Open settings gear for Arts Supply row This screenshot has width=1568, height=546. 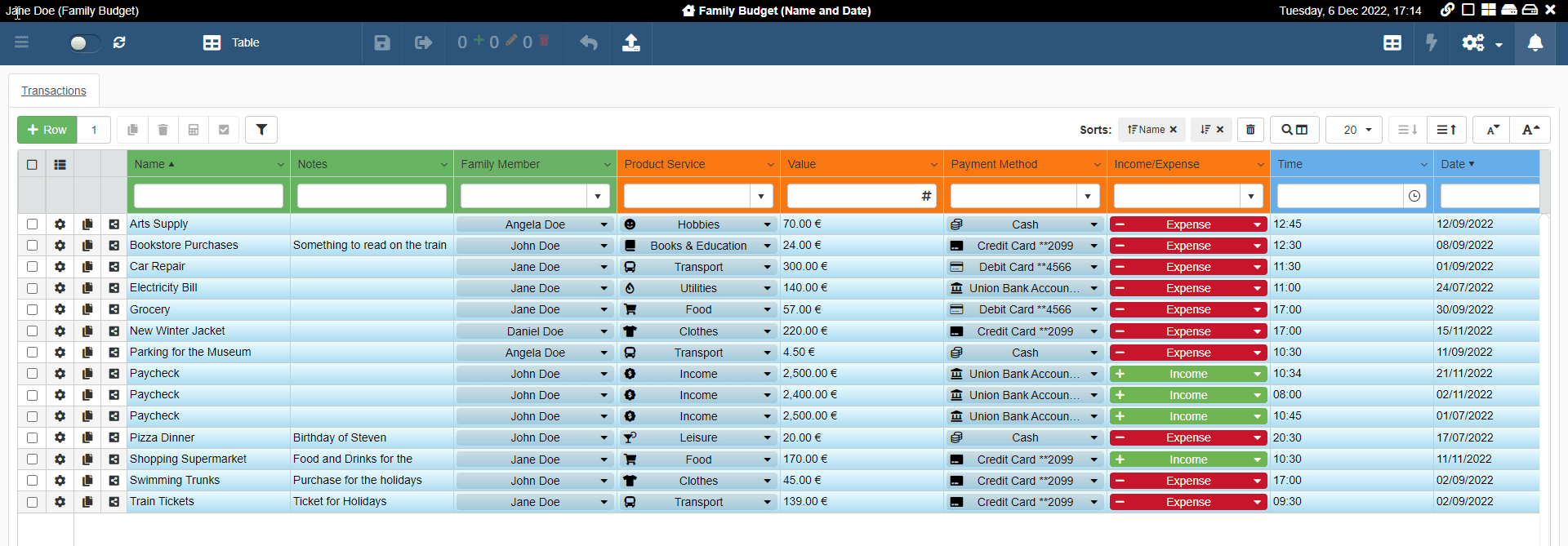[x=60, y=224]
